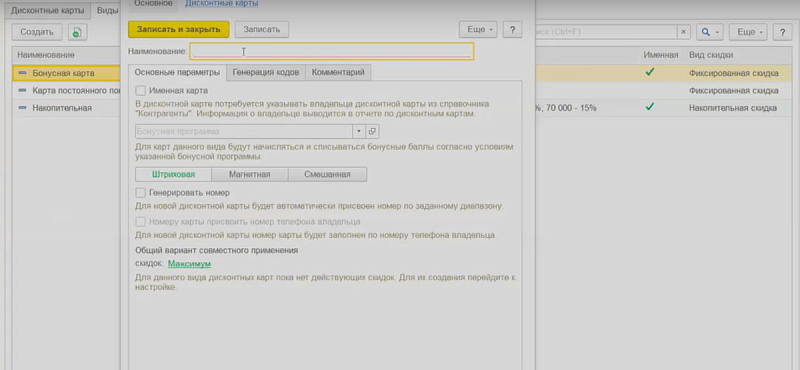
Task: Click the Бонусная программа input field
Action: tap(244, 132)
